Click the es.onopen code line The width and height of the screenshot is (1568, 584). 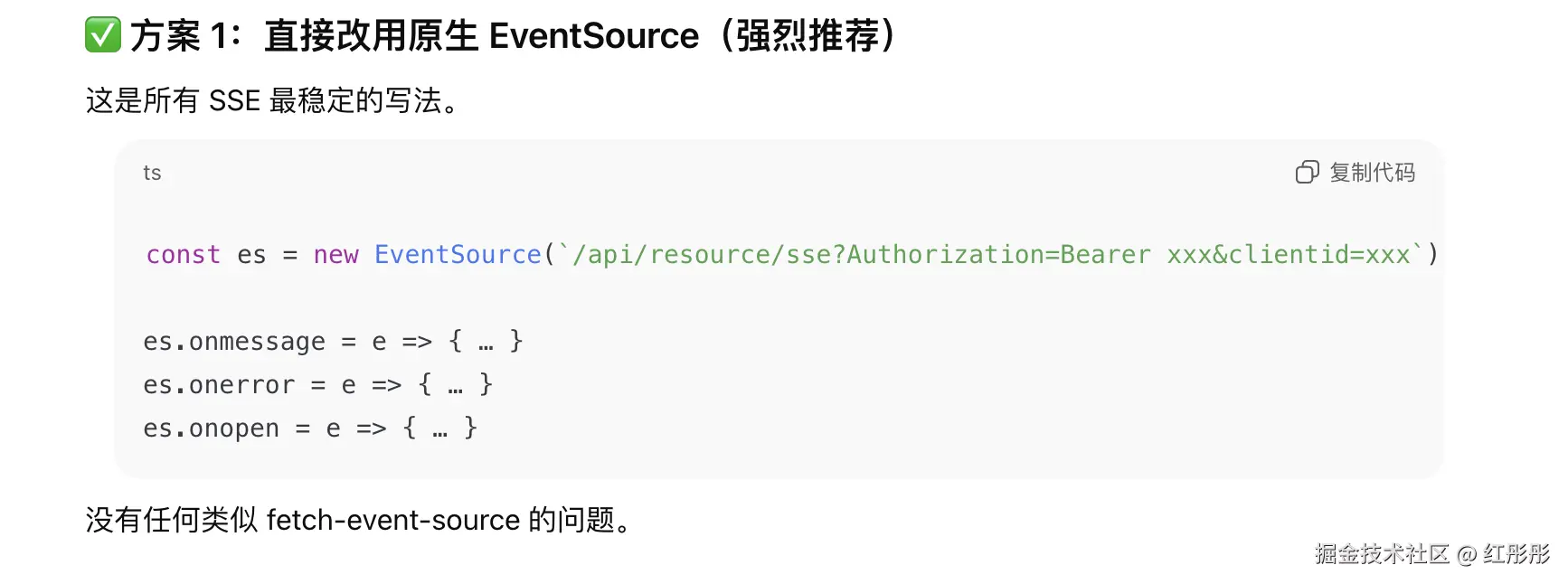click(x=310, y=429)
